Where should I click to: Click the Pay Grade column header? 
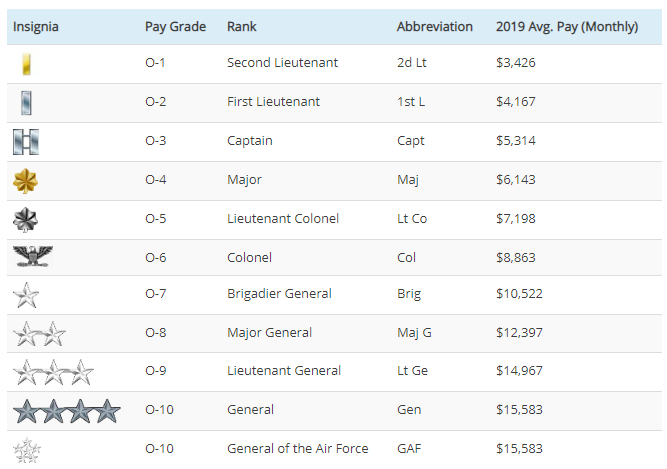[x=175, y=27]
